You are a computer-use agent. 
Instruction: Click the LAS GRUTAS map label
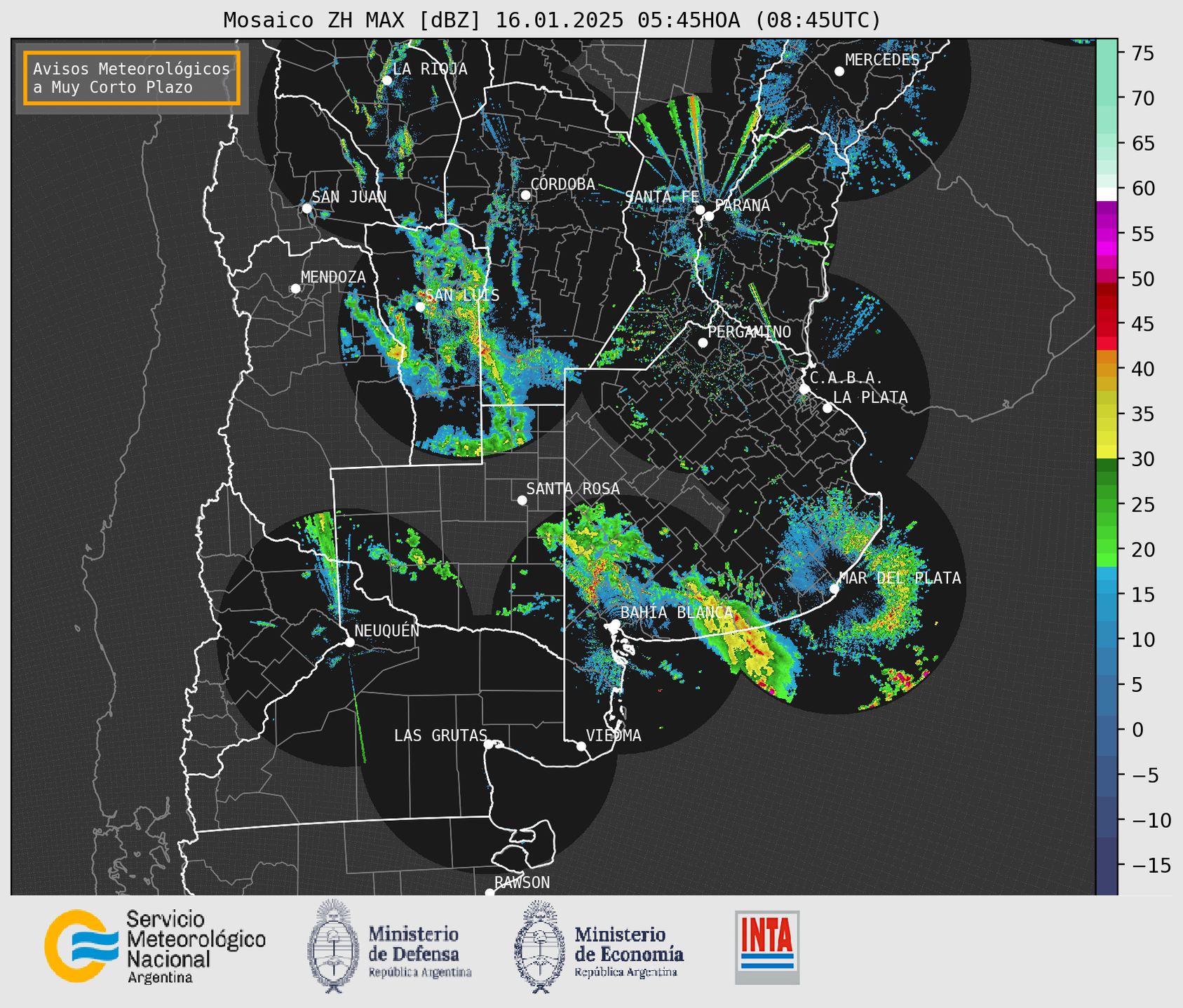440,735
